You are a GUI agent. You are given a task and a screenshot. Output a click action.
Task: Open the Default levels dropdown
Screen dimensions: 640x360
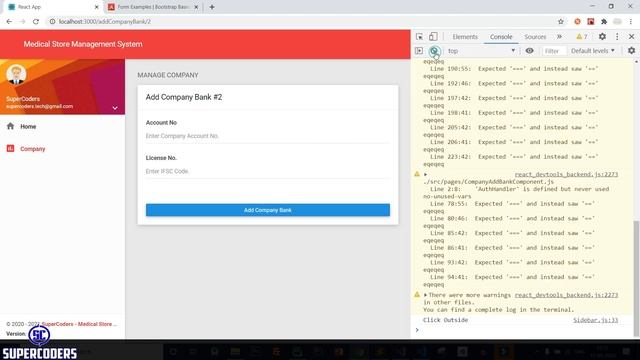(593, 51)
